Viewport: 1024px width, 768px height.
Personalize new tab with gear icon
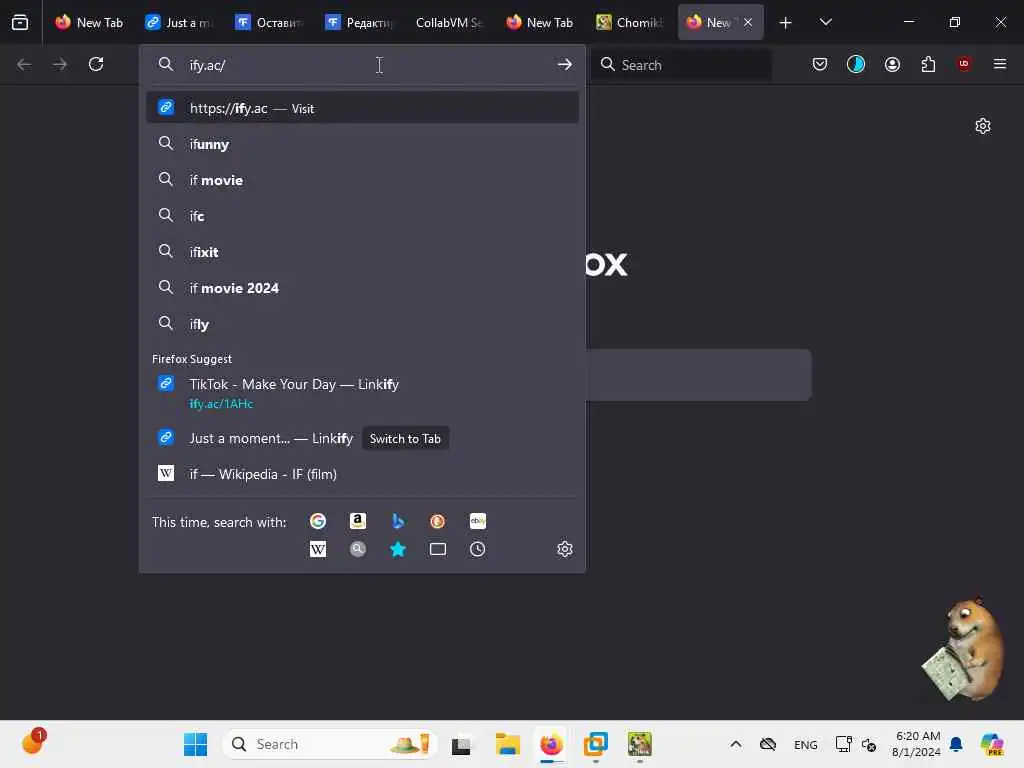982,126
